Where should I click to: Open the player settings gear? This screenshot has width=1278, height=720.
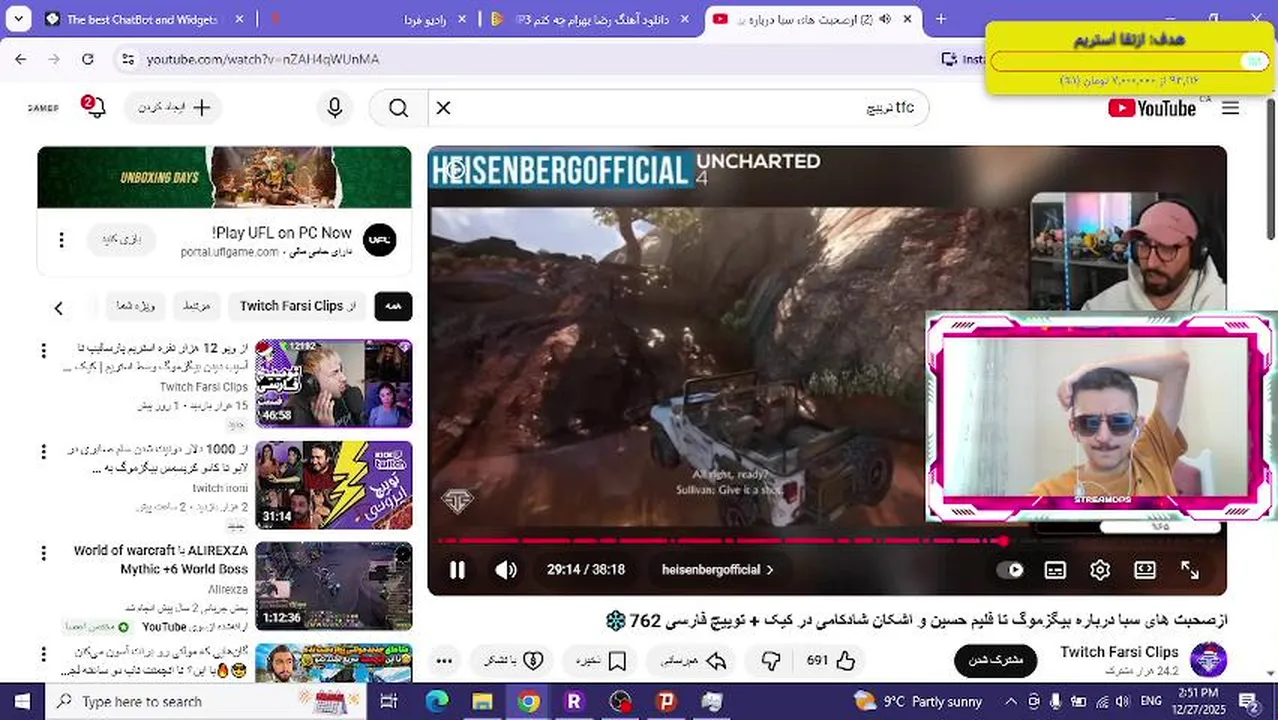click(x=1100, y=570)
